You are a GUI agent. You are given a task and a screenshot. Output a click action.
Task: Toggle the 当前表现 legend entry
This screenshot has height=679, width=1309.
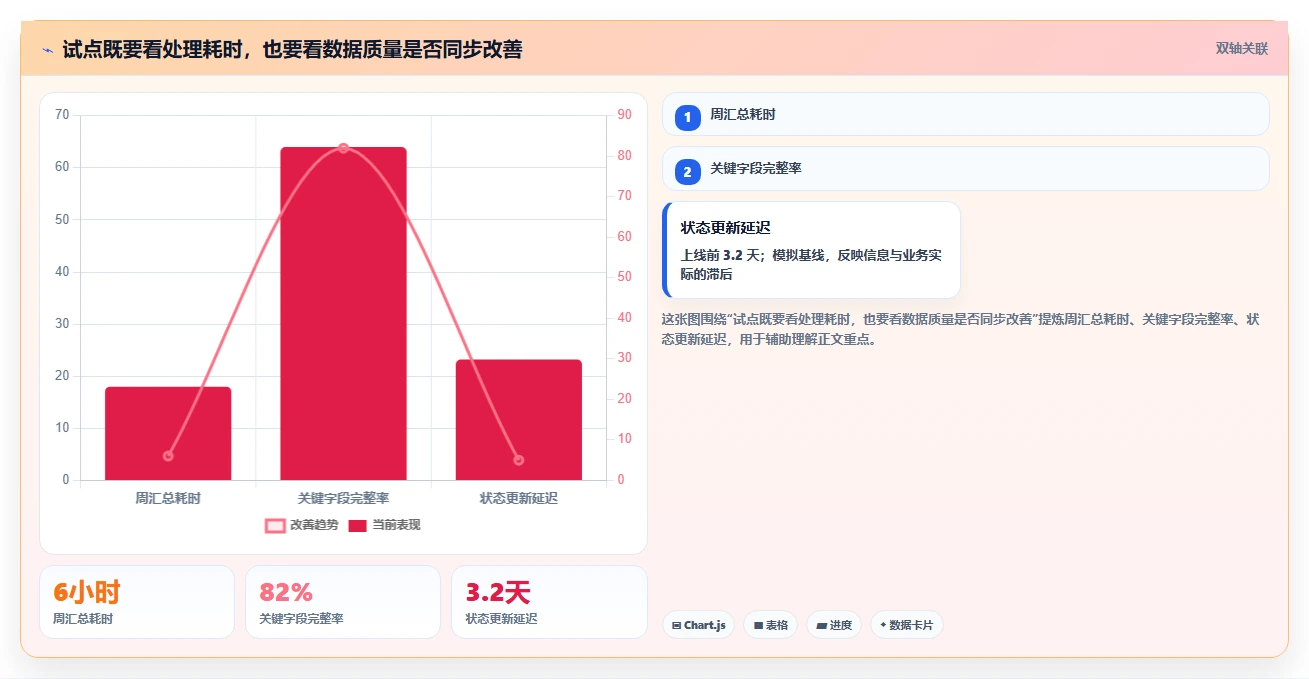(384, 525)
